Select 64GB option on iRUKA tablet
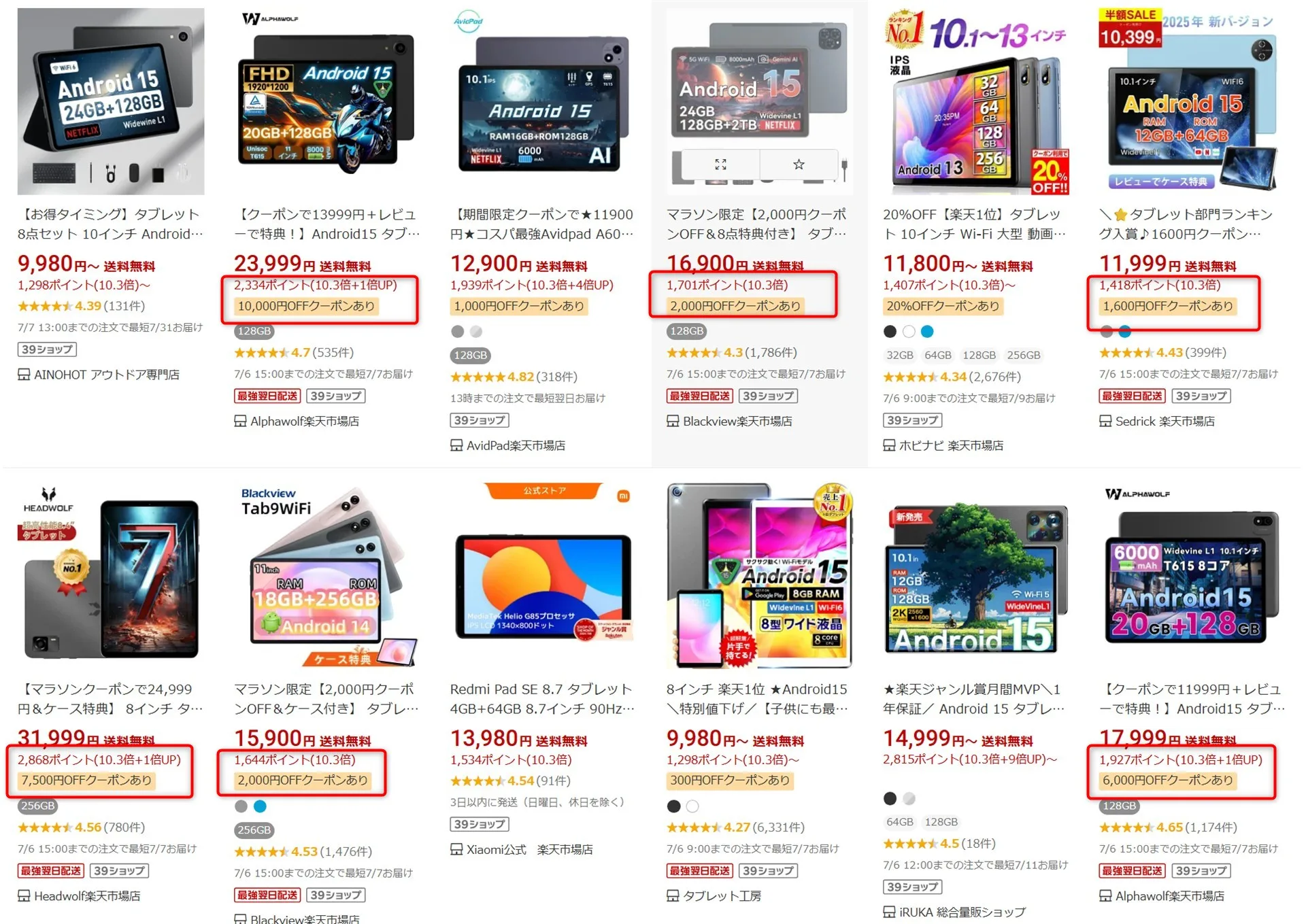 pyautogui.click(x=899, y=822)
